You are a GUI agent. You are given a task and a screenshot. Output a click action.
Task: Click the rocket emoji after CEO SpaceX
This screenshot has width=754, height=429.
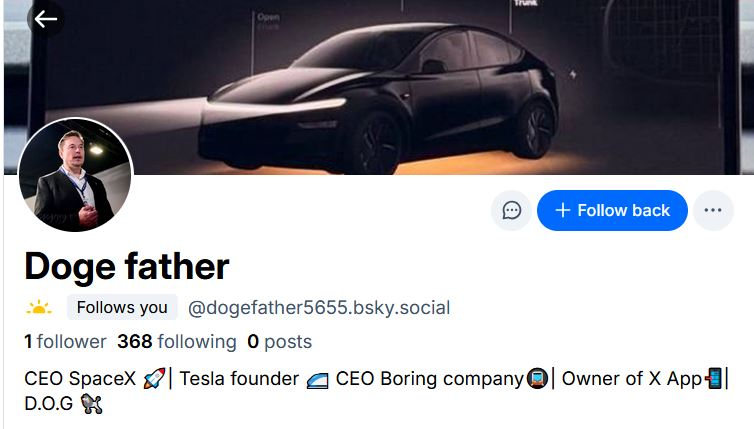(x=153, y=379)
